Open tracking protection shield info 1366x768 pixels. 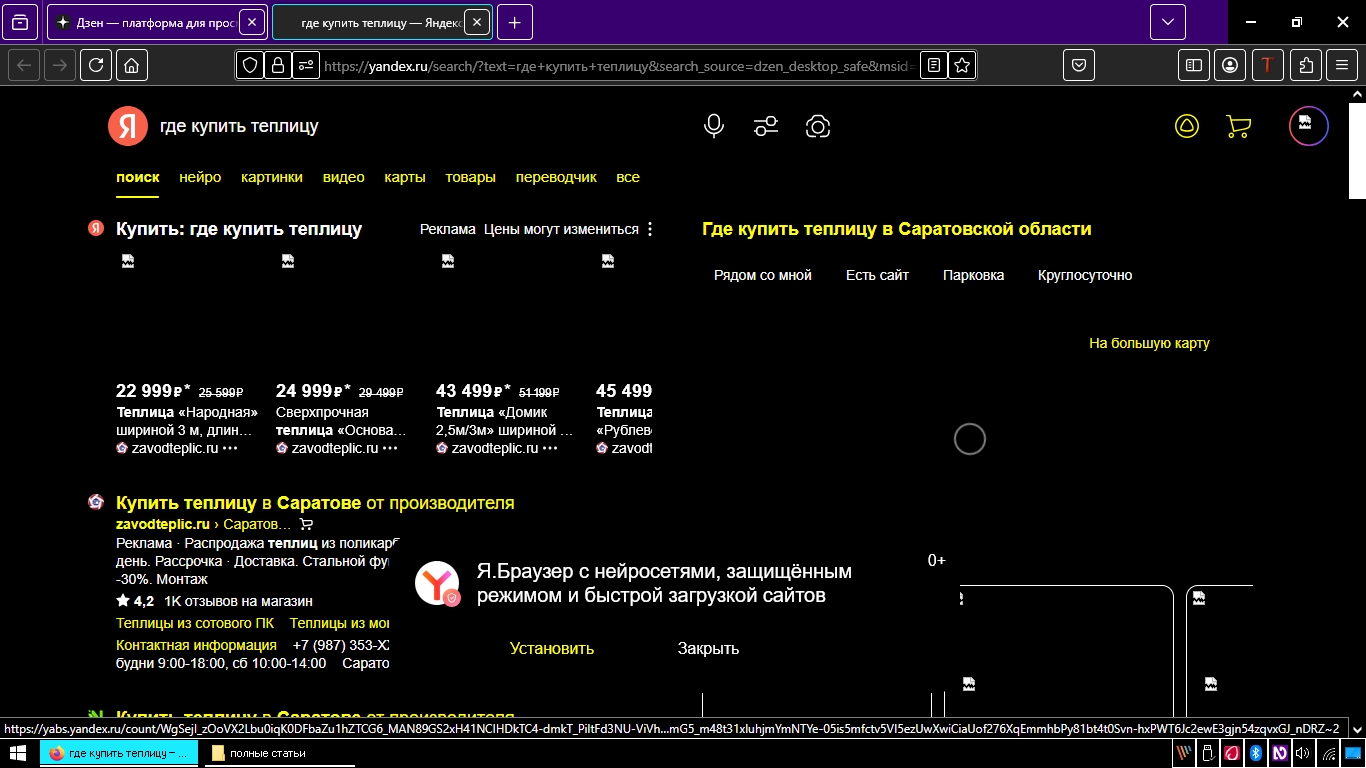coord(250,65)
